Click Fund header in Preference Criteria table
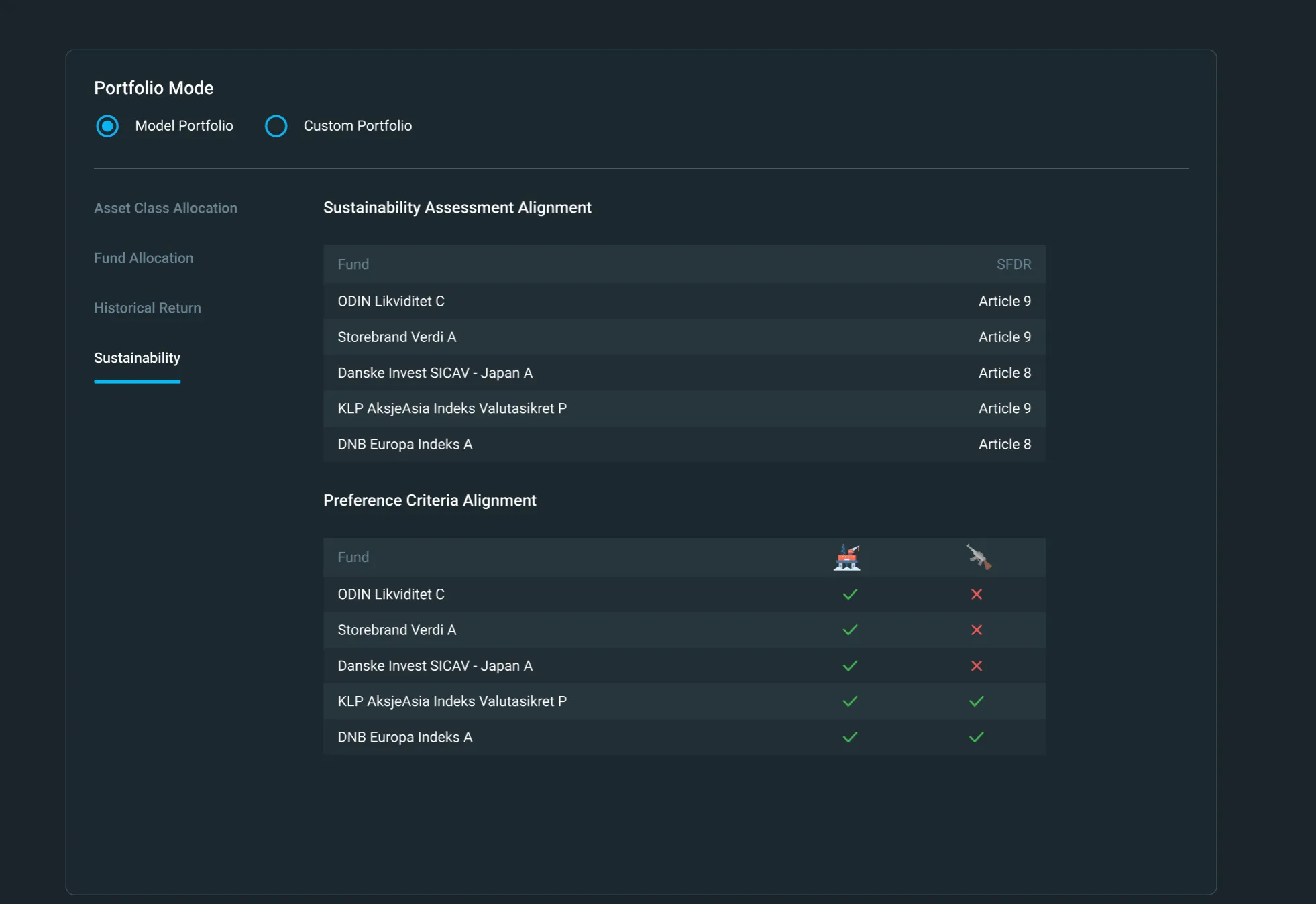The width and height of the screenshot is (1316, 904). pos(353,557)
